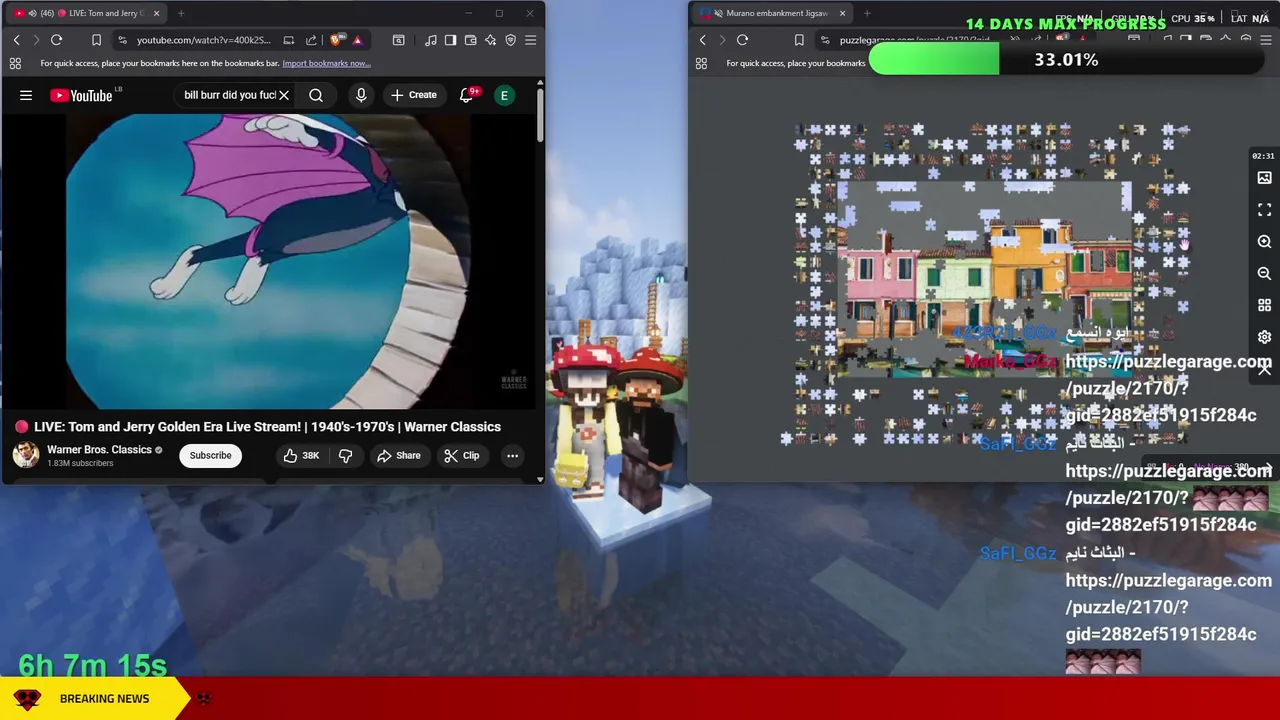Go back in the puzzle browser window

(x=702, y=40)
